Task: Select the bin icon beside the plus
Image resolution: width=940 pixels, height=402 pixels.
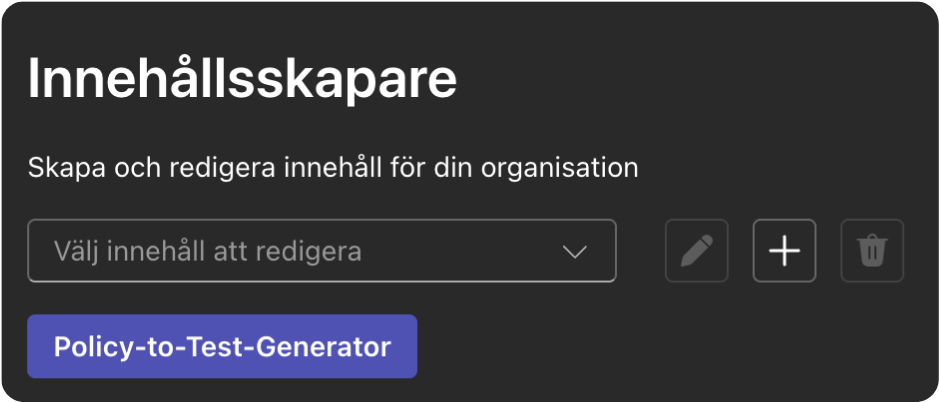Action: pyautogui.click(x=872, y=251)
